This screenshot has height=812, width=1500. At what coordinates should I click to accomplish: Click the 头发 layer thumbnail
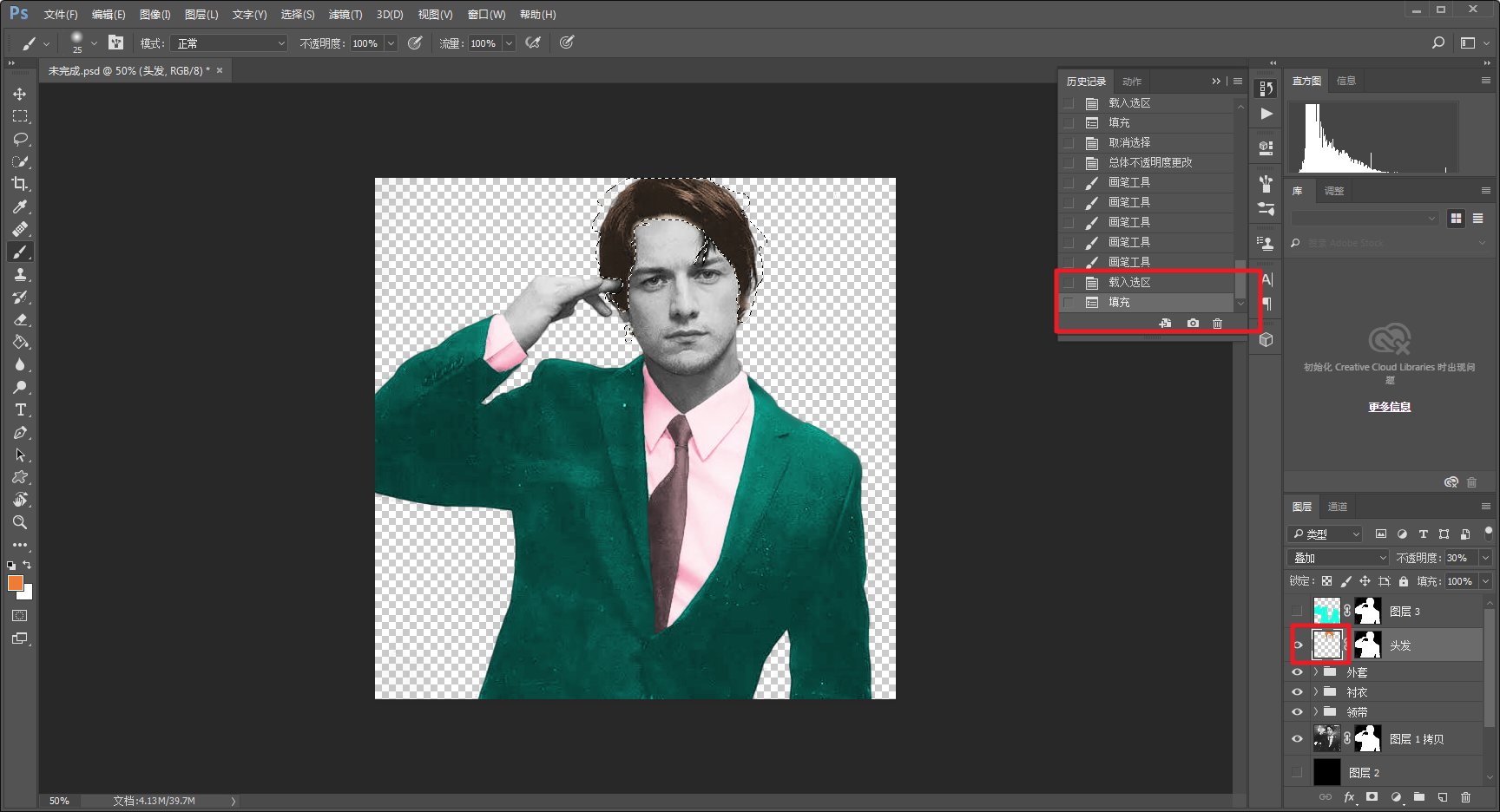tap(1326, 645)
